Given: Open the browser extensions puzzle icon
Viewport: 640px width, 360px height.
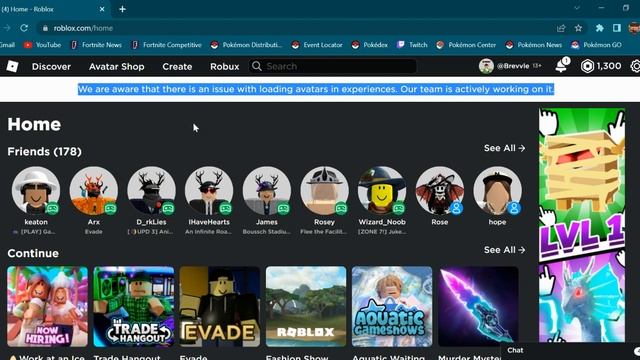Looking at the screenshot, I should pos(600,28).
